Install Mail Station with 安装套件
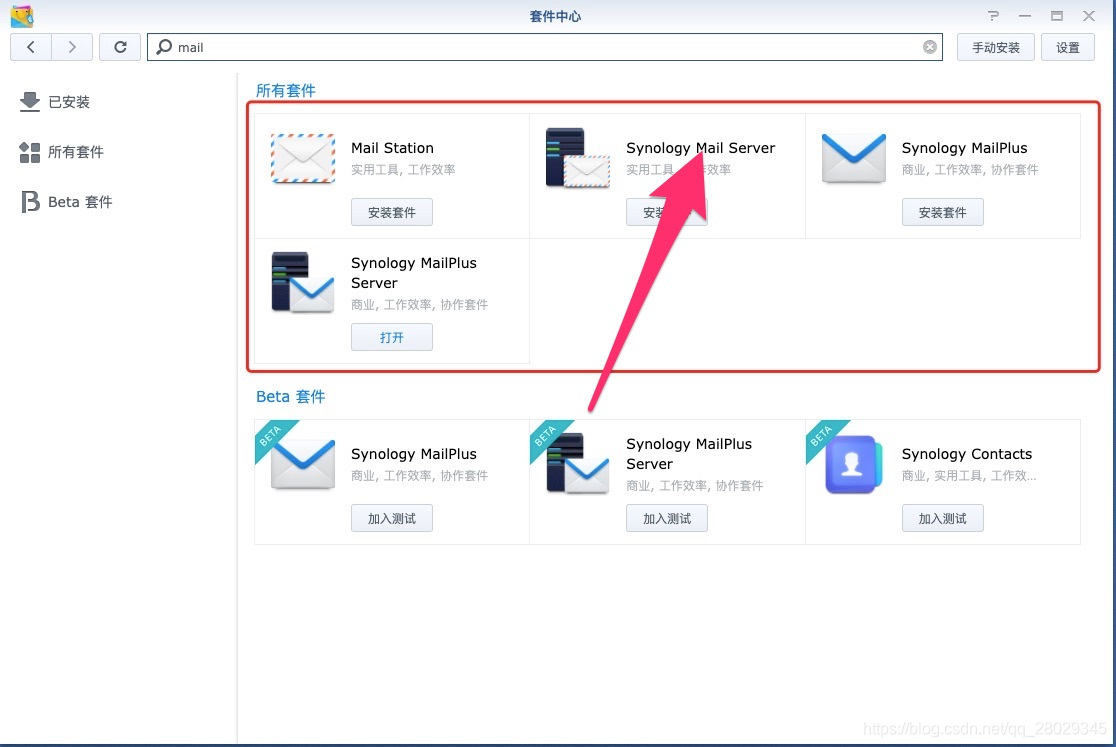The width and height of the screenshot is (1116, 747). click(391, 212)
